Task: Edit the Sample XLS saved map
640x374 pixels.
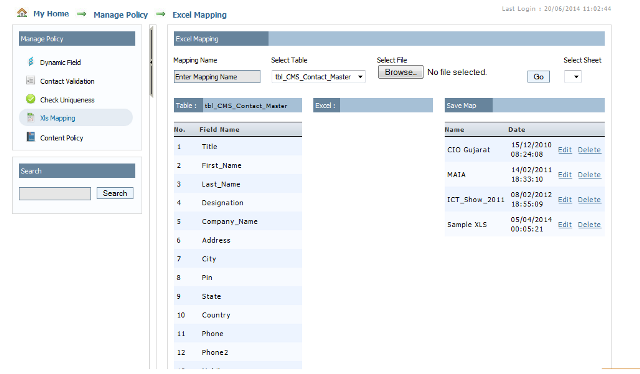Action: 565,225
